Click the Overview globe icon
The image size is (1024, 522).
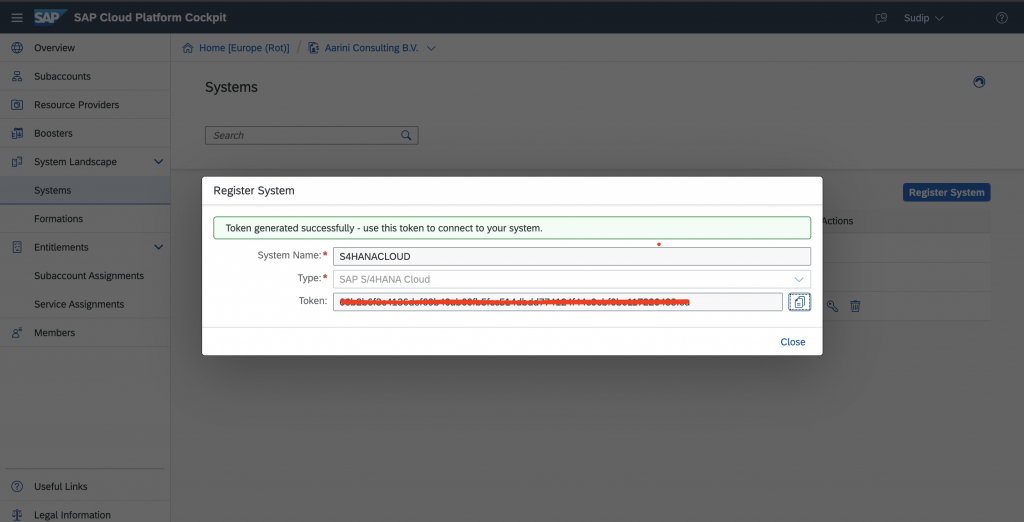[x=17, y=48]
